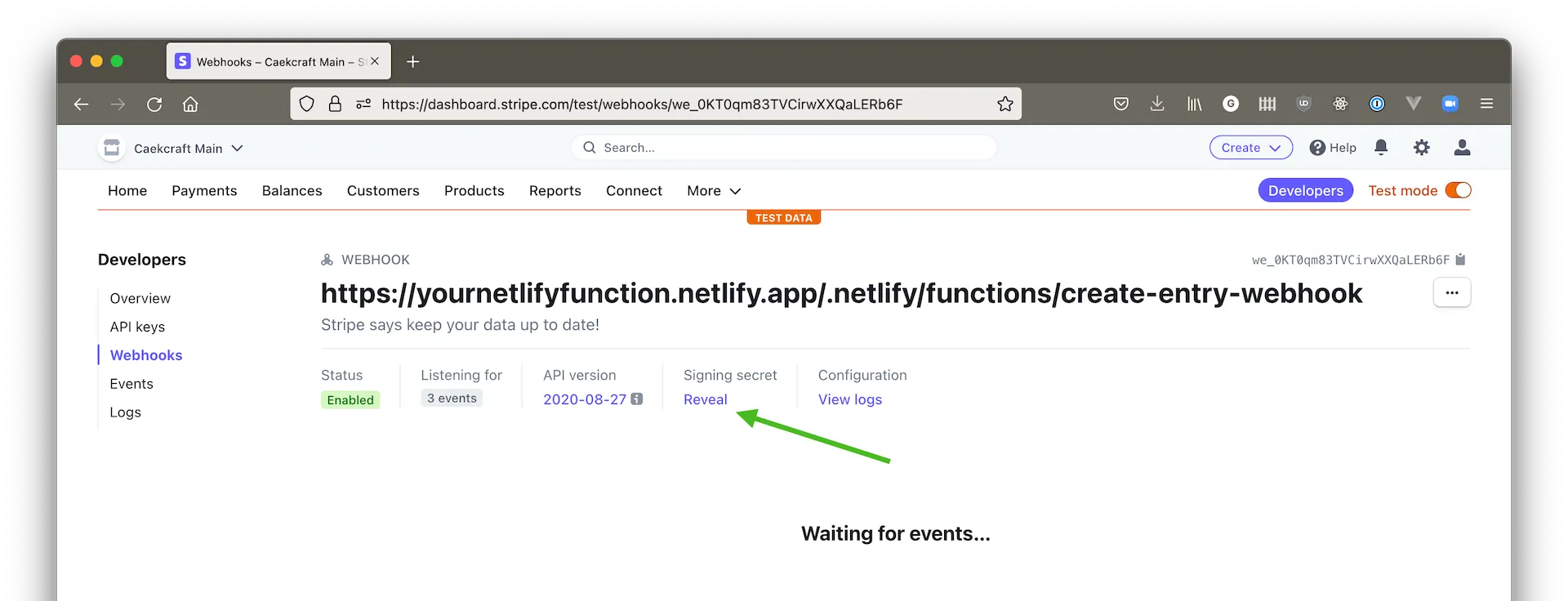Save page to Pocket icon
Image resolution: width=1568 pixels, height=601 pixels.
[x=1121, y=104]
